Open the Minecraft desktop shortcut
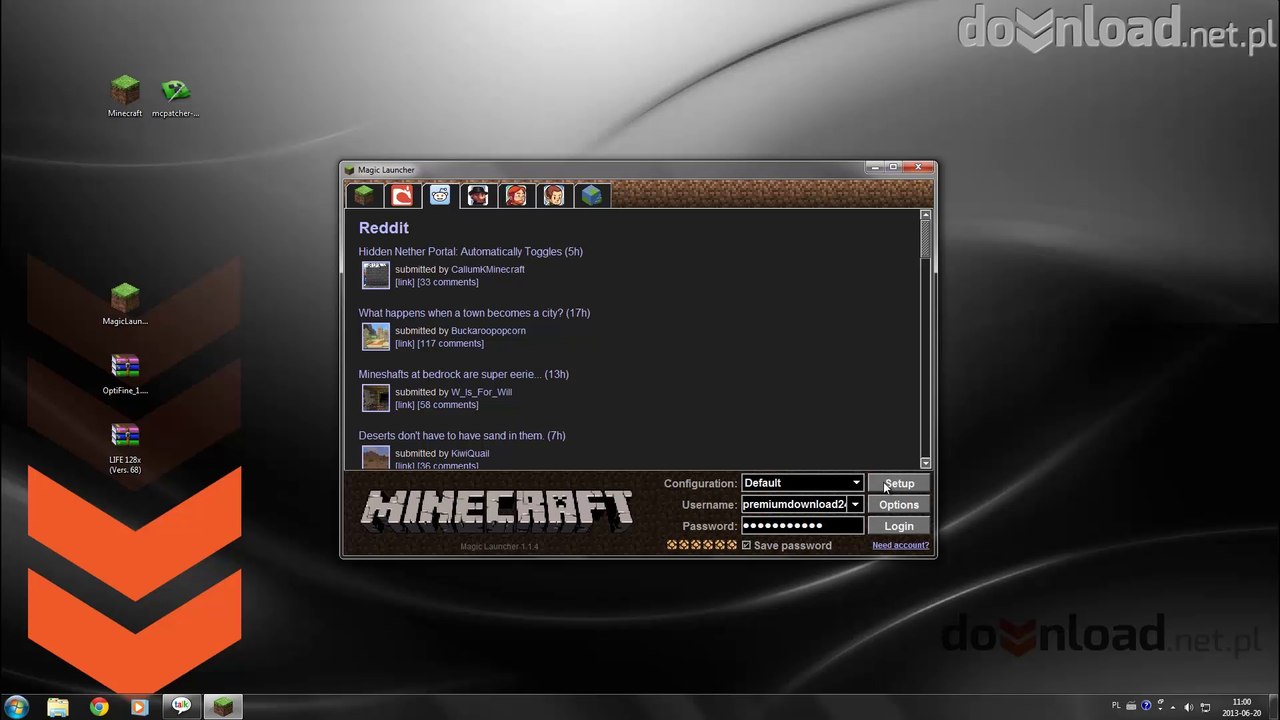This screenshot has width=1280, height=720. (x=125, y=96)
